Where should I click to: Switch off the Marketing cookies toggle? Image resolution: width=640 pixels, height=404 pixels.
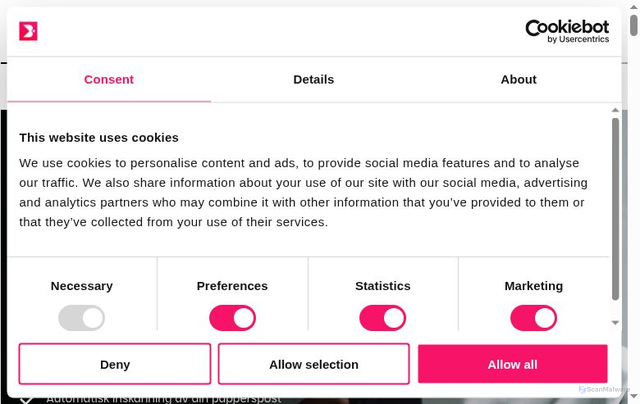[533, 318]
